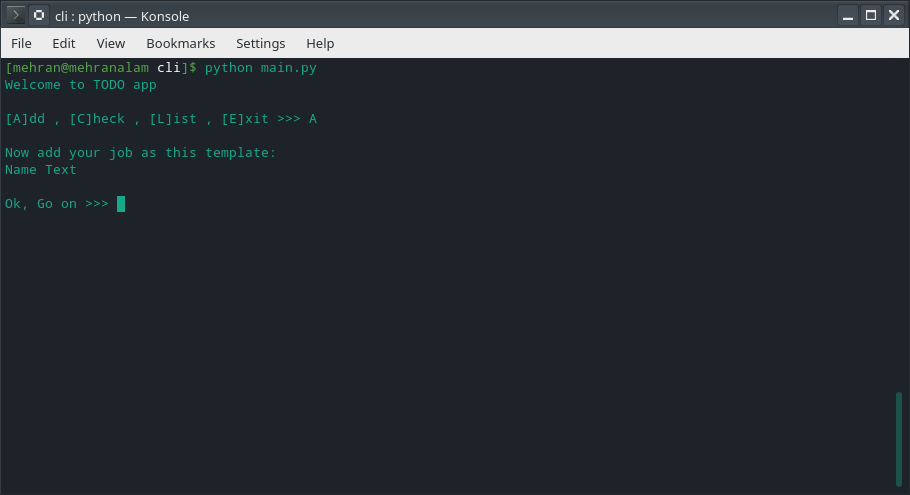Open the Bookmarks menu

click(x=180, y=44)
